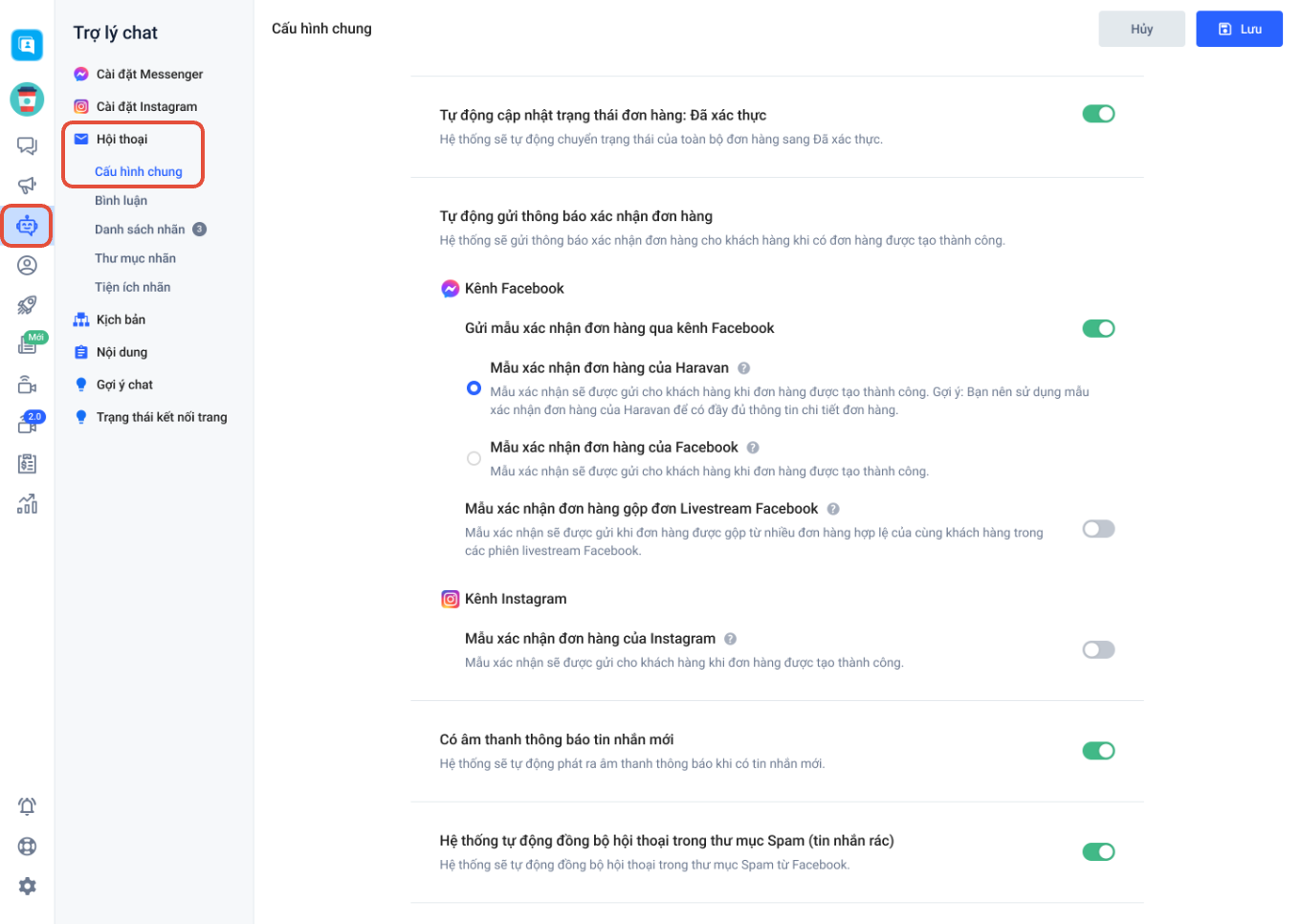The image size is (1301, 924).
Task: Click the notification bell icon
Action: click(27, 806)
